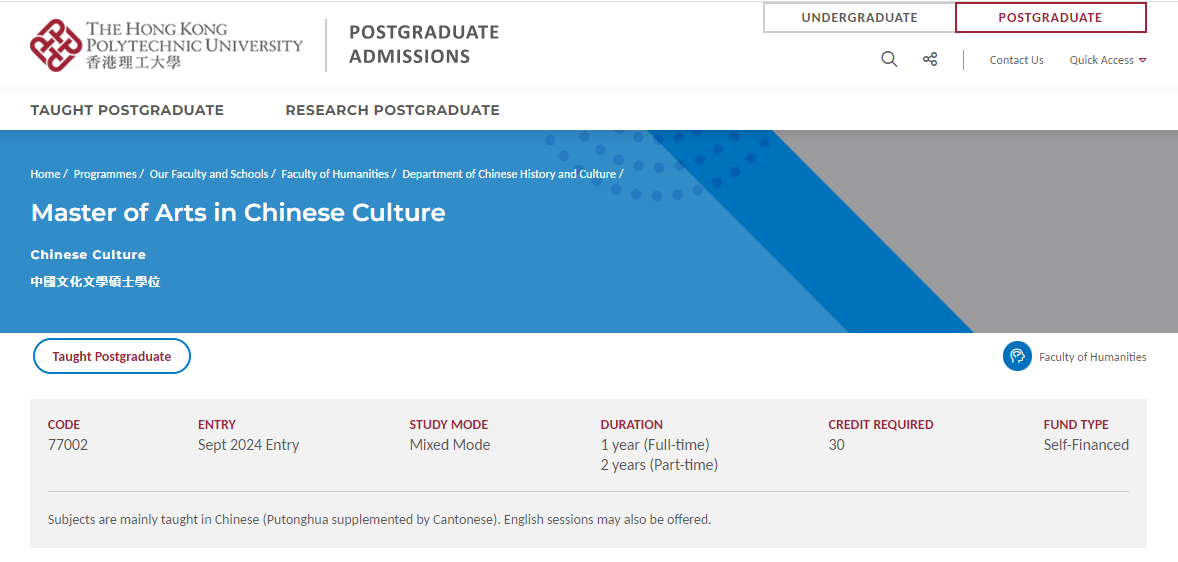Click the Contact Us link
The width and height of the screenshot is (1178, 562).
(x=1016, y=60)
